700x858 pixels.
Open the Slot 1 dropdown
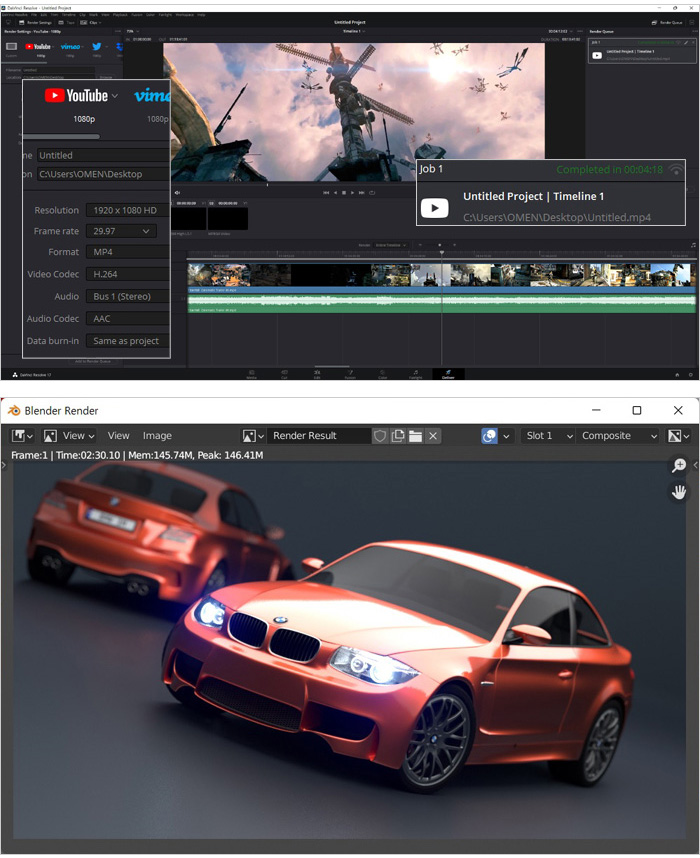pyautogui.click(x=548, y=436)
